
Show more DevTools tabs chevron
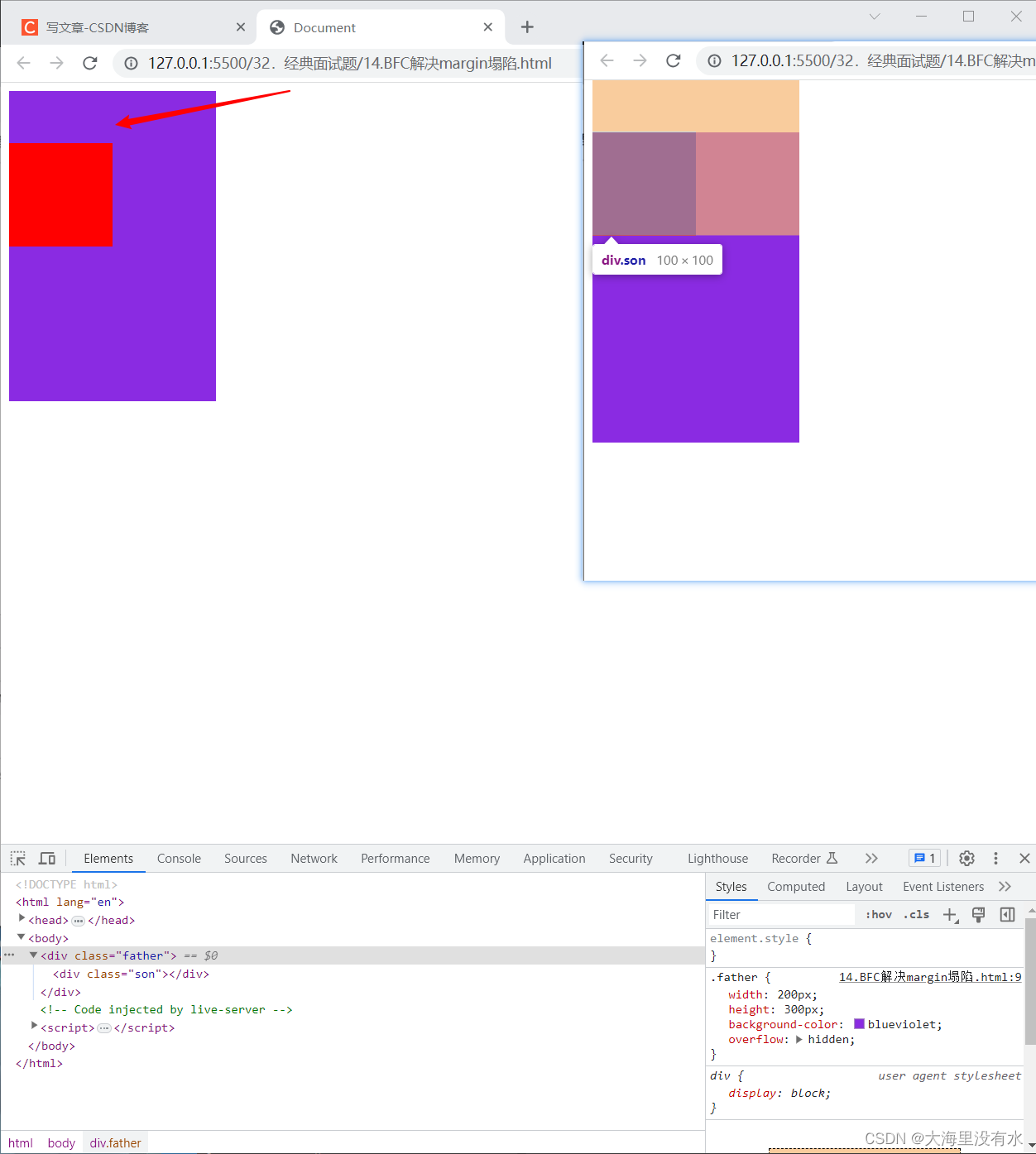(x=871, y=859)
